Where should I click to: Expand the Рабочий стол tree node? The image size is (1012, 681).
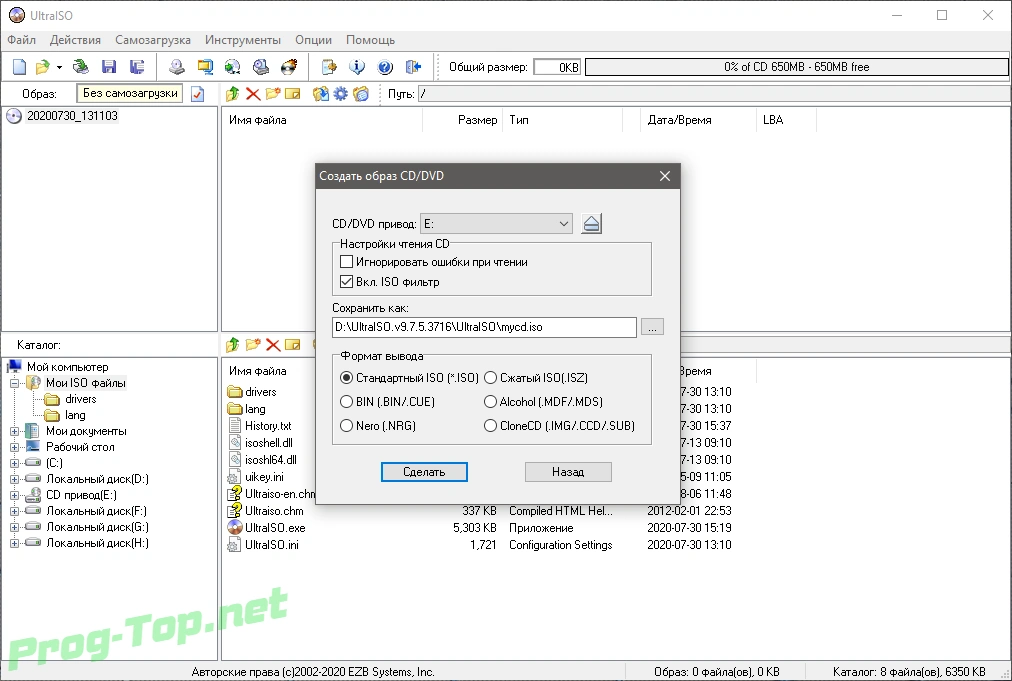coord(14,447)
